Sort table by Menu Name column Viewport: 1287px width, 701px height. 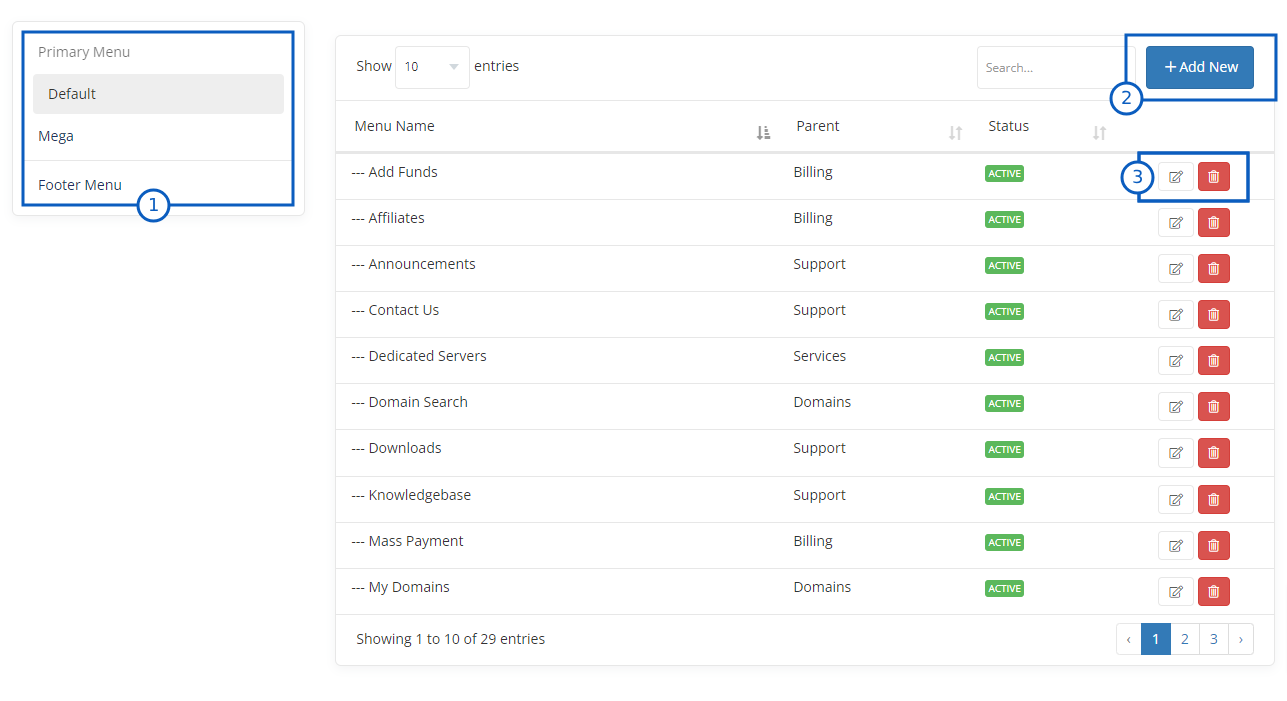[763, 132]
